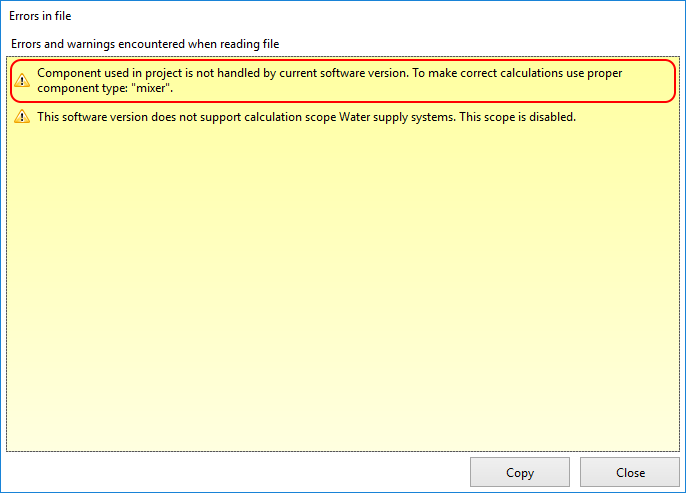Click "is not handled by" text in first warning
The height and width of the screenshot is (493, 686).
coord(223,74)
